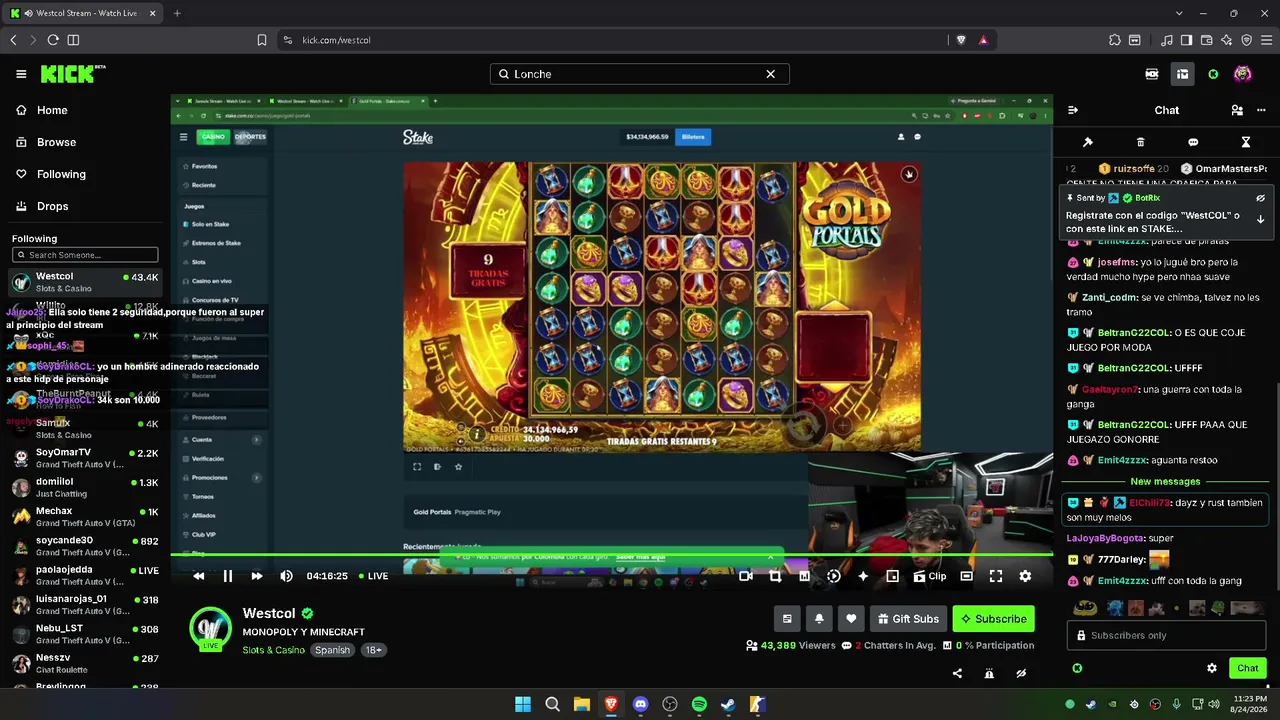Click the green Subscribe button
The height and width of the screenshot is (720, 1280).
click(x=993, y=619)
